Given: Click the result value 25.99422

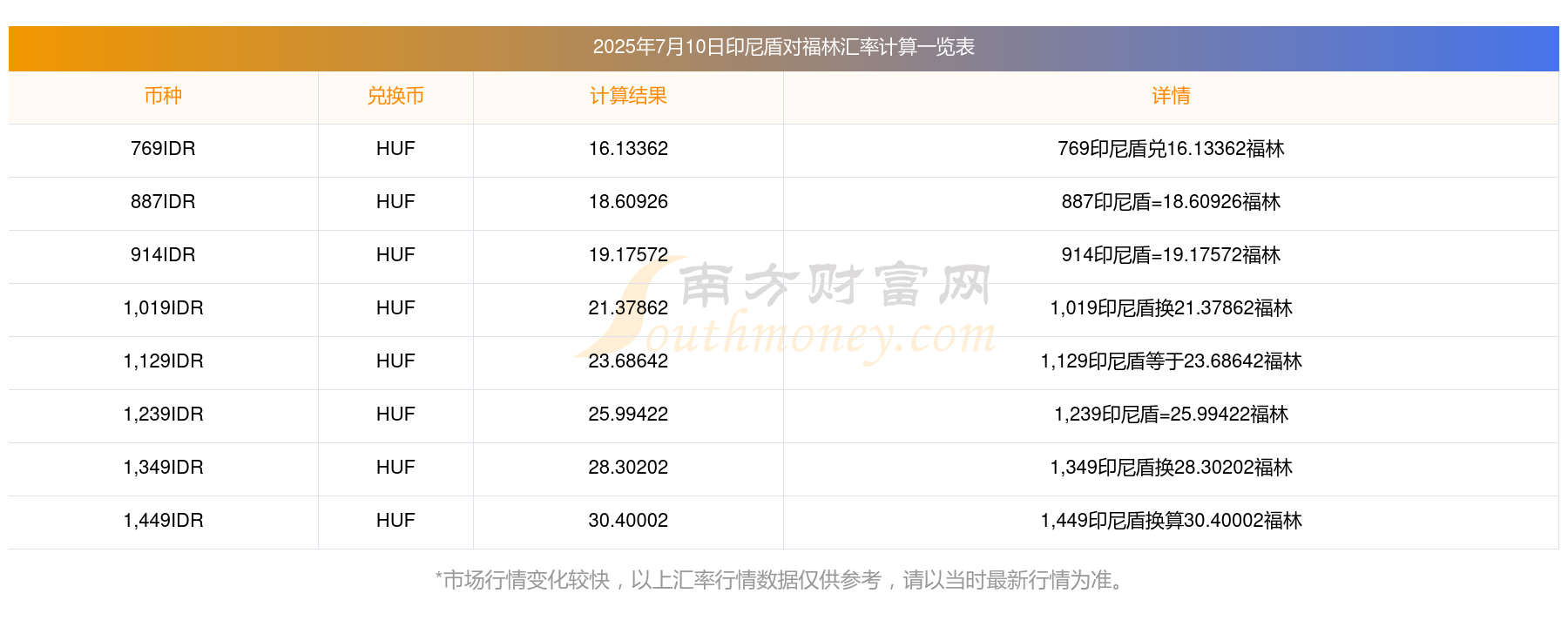Looking at the screenshot, I should coord(628,415).
